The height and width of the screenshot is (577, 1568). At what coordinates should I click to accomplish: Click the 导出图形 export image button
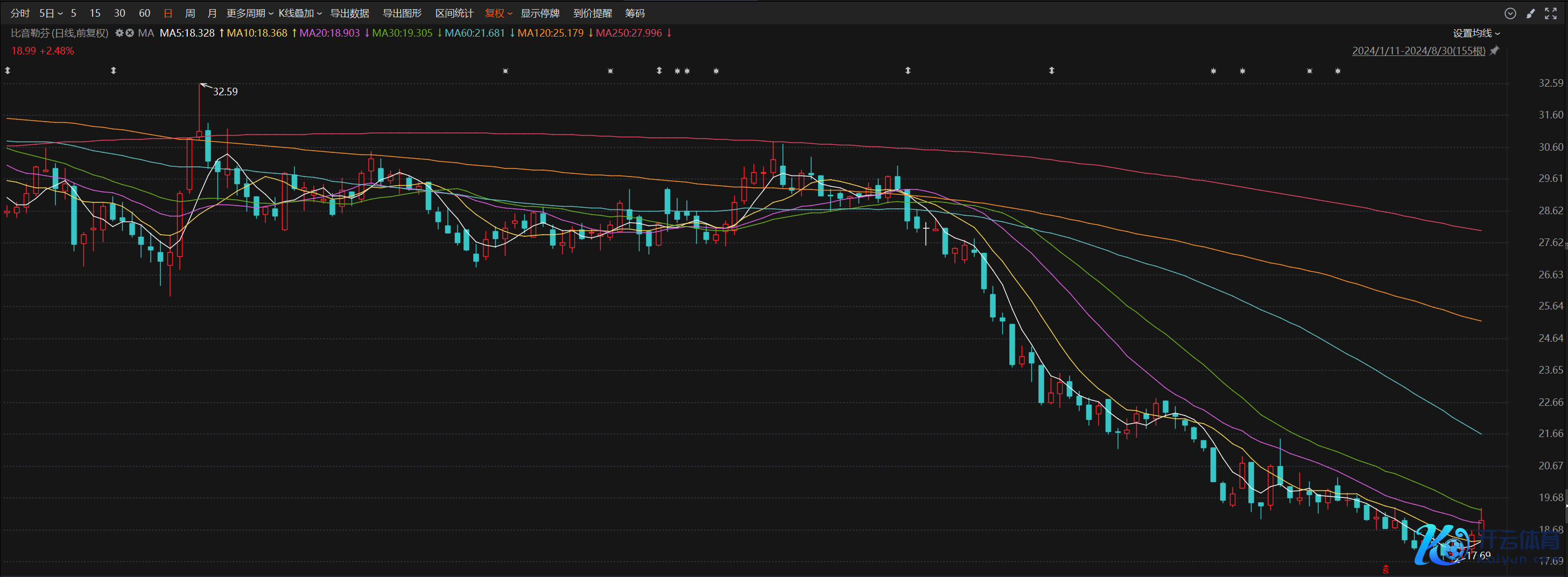tap(402, 13)
